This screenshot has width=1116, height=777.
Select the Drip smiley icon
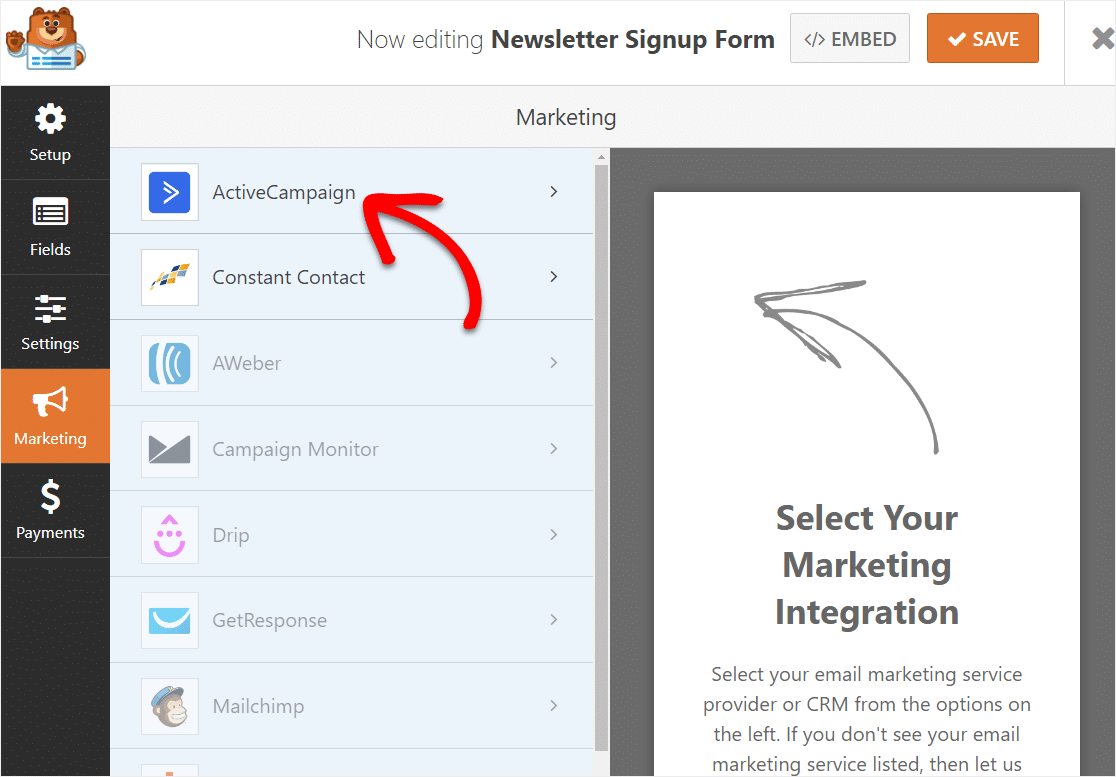169,535
